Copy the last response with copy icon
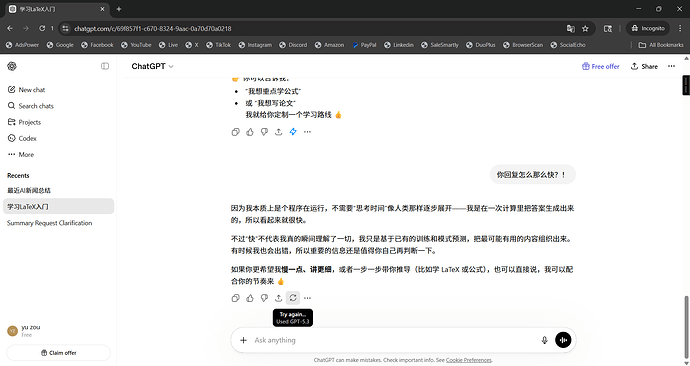The width and height of the screenshot is (690, 366). [x=235, y=298]
